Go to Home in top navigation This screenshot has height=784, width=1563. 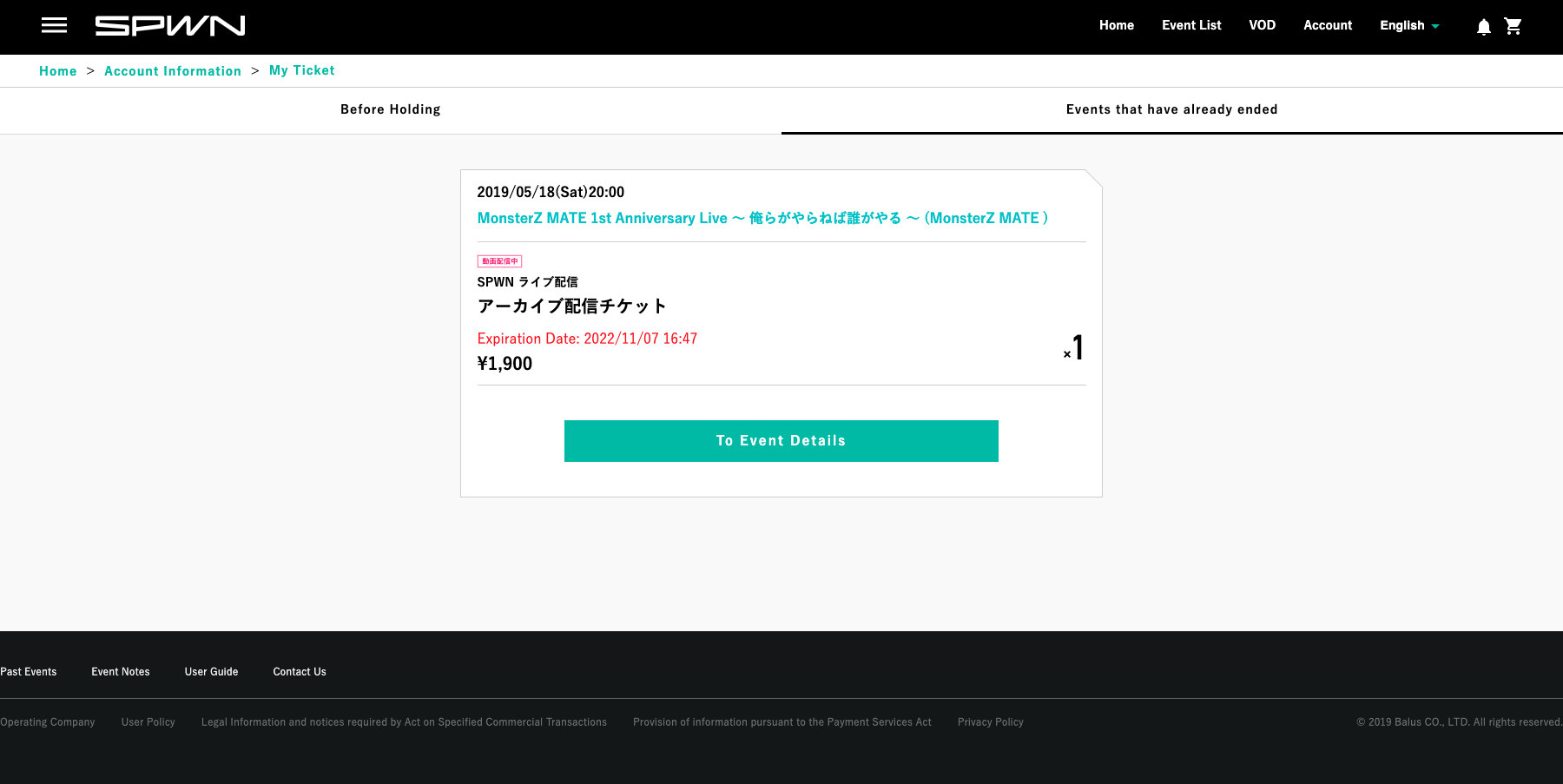pyautogui.click(x=1117, y=25)
